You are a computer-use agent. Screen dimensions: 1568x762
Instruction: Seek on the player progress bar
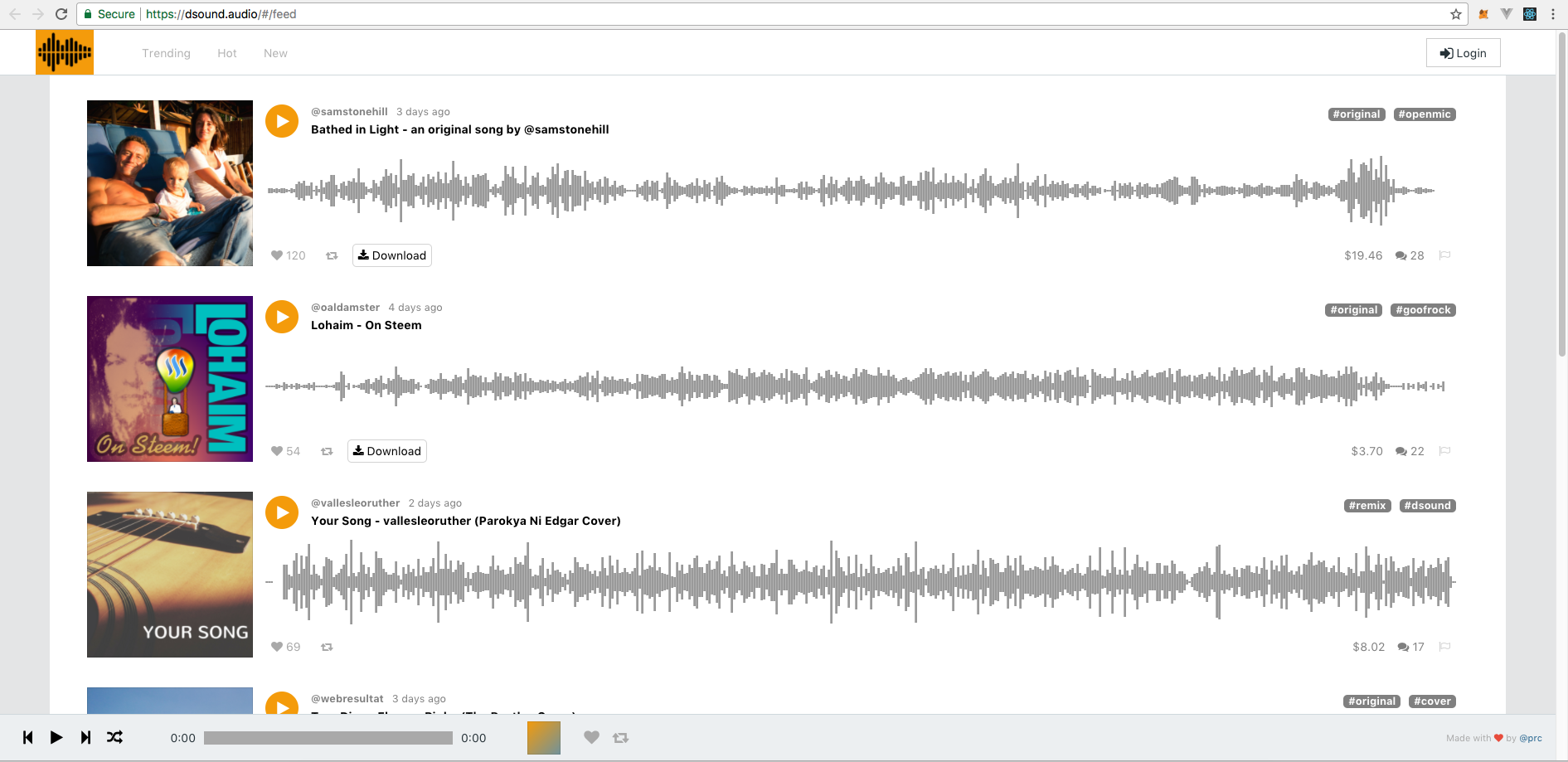pyautogui.click(x=328, y=738)
